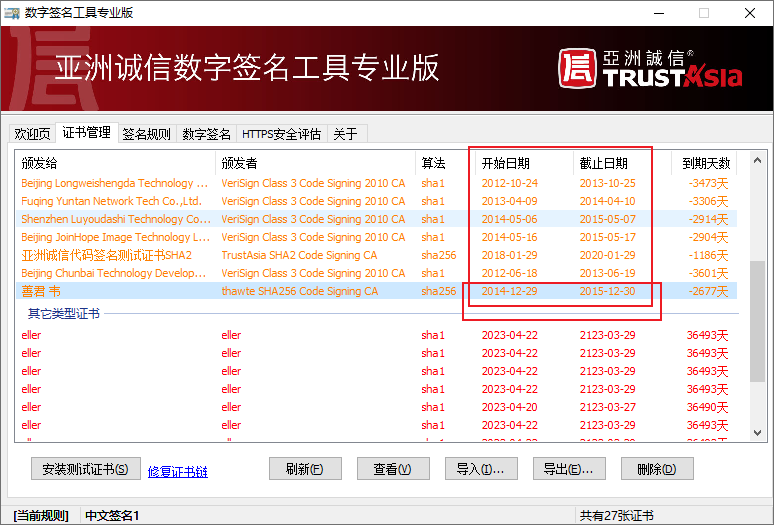Image resolution: width=774 pixels, height=525 pixels.
Task: Click the [当前规则] status bar label
Action: (40, 516)
